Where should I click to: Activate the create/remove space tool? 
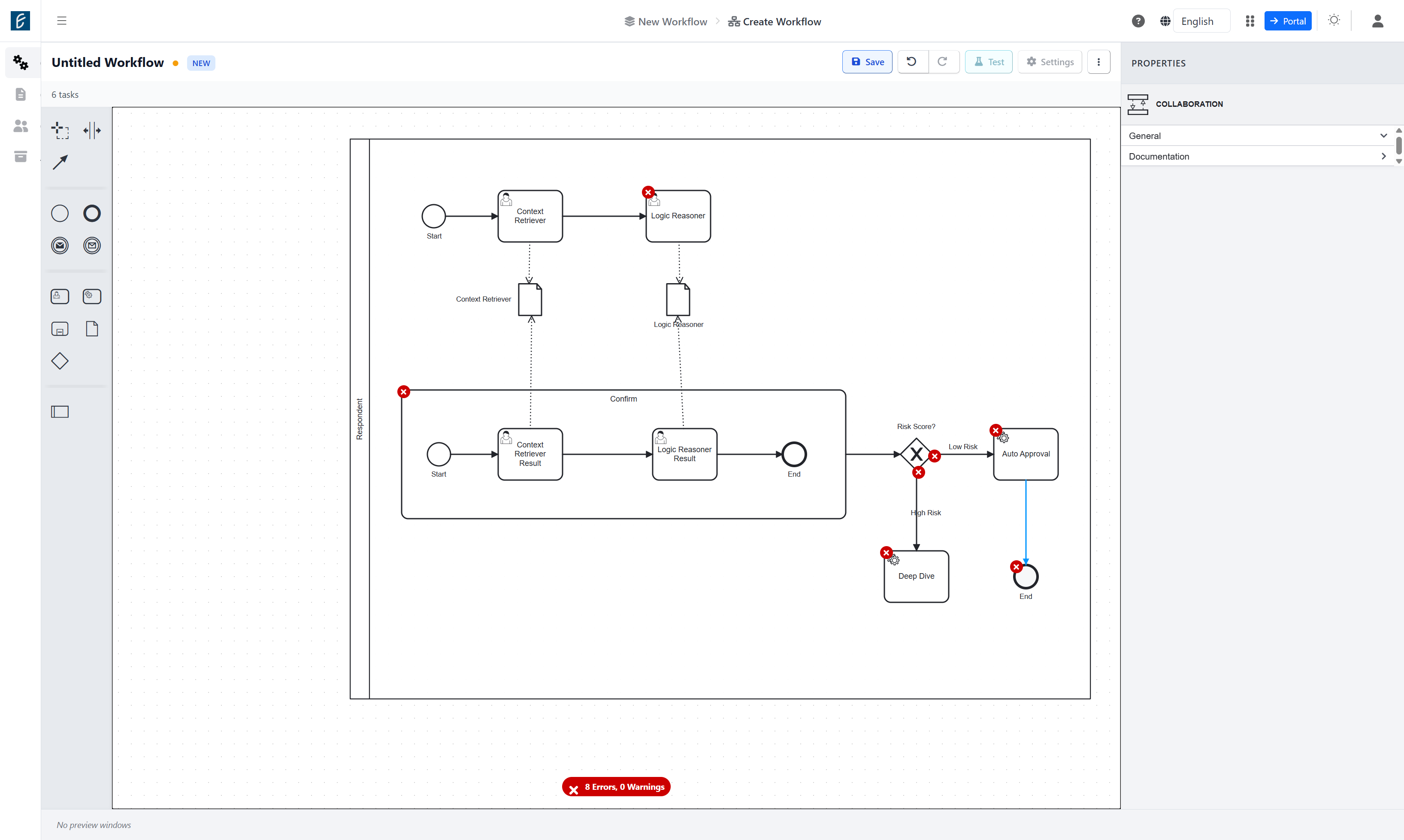[92, 130]
